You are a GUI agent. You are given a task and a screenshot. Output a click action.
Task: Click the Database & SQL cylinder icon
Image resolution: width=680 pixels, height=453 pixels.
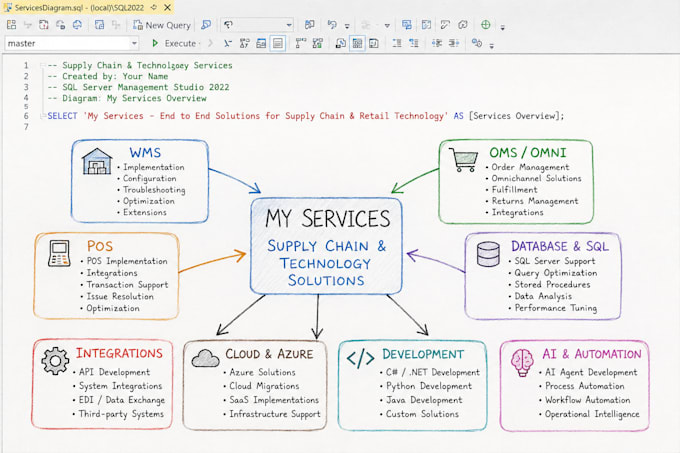tap(488, 254)
